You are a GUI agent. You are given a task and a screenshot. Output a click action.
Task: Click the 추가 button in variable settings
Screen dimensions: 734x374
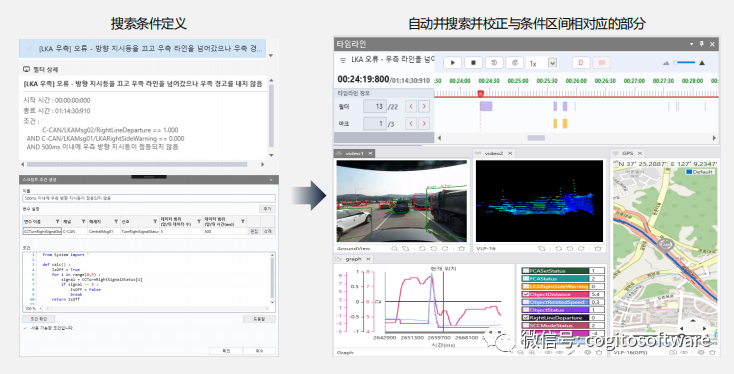click(x=267, y=209)
